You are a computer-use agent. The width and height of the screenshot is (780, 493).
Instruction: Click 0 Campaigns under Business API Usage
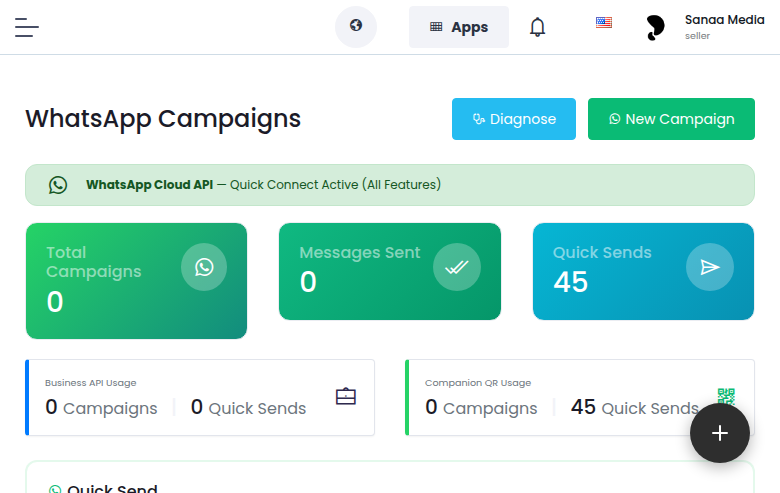click(x=101, y=407)
